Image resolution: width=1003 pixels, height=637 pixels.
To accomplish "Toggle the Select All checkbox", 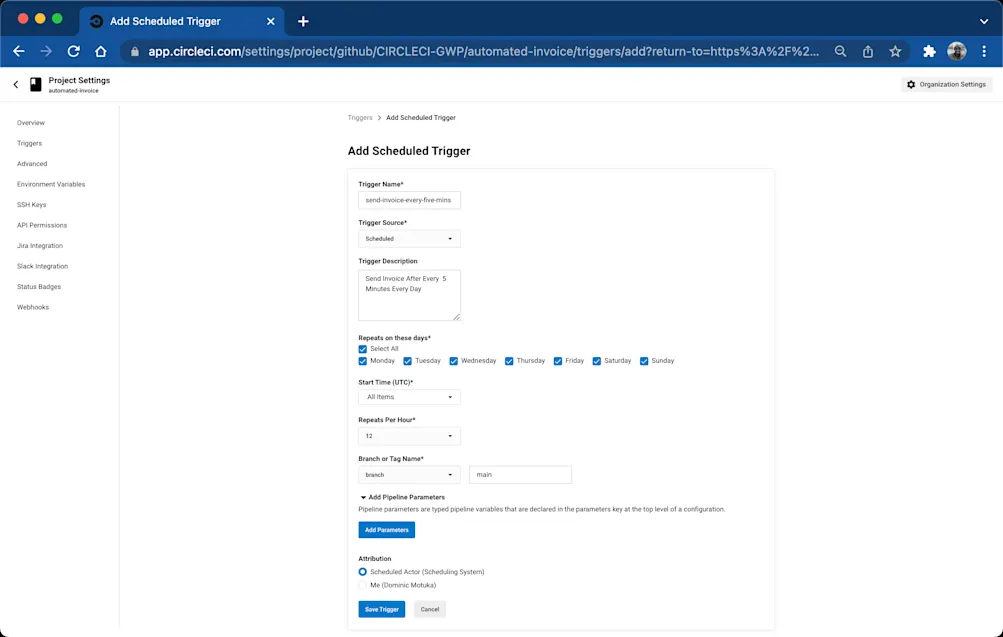I will tap(363, 349).
